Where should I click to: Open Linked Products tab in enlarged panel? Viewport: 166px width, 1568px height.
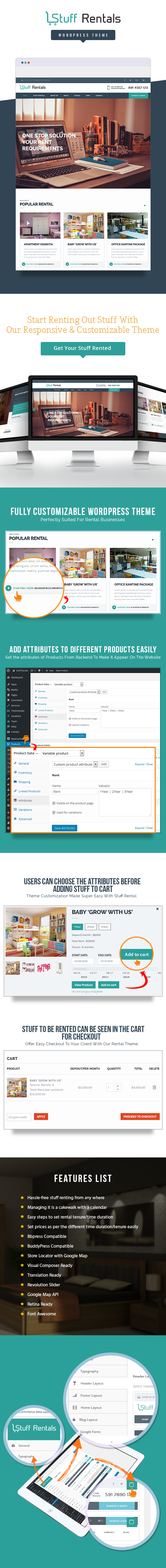tap(29, 791)
